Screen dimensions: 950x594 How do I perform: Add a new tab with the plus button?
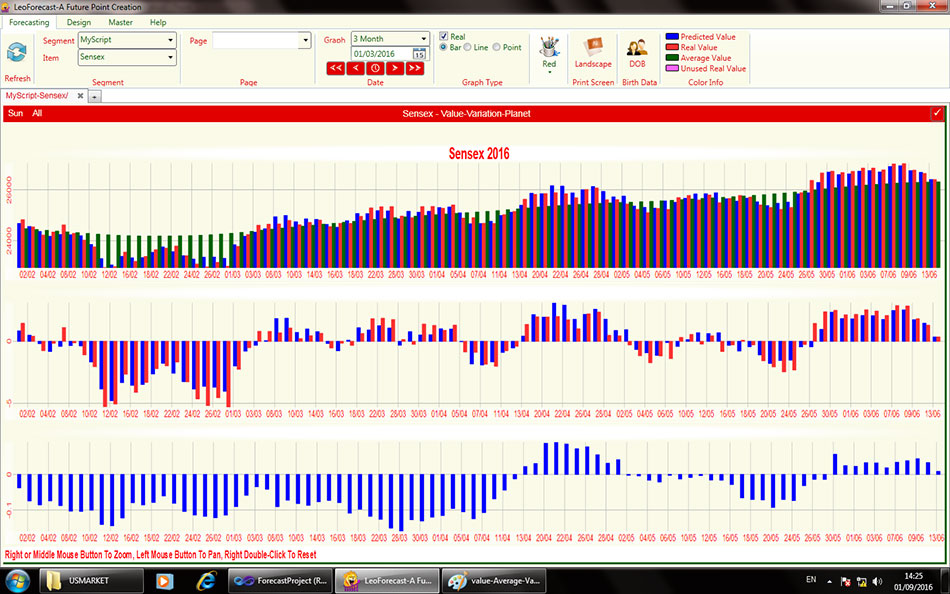[94, 96]
